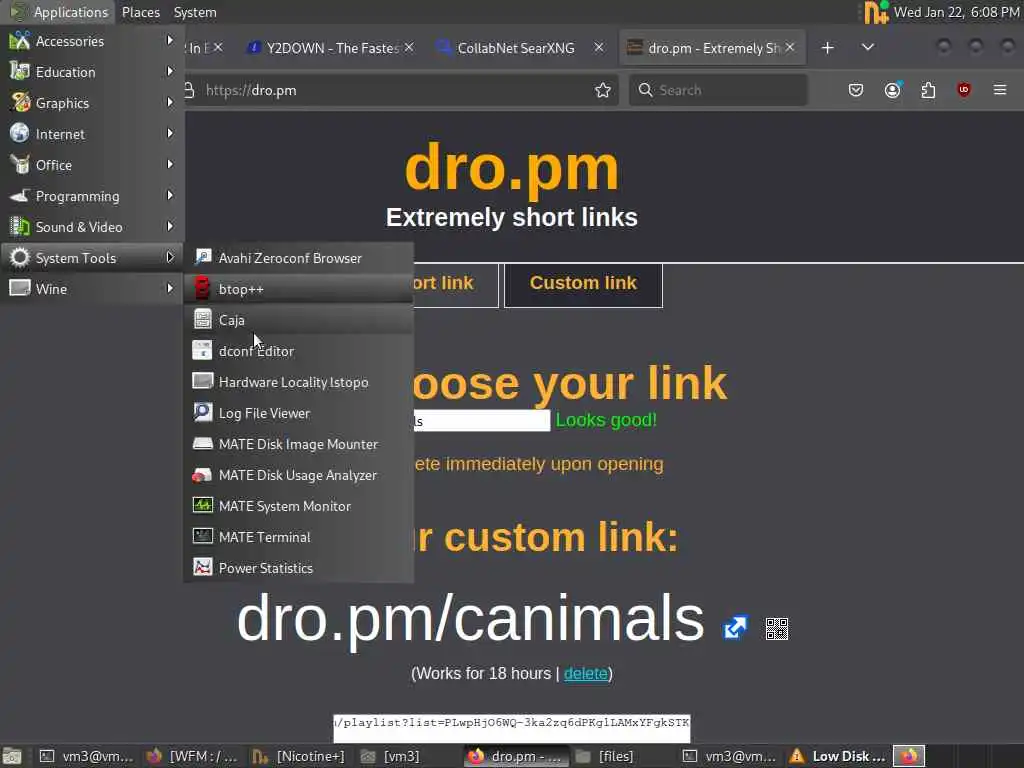Open the [files] taskbar window

point(621,756)
